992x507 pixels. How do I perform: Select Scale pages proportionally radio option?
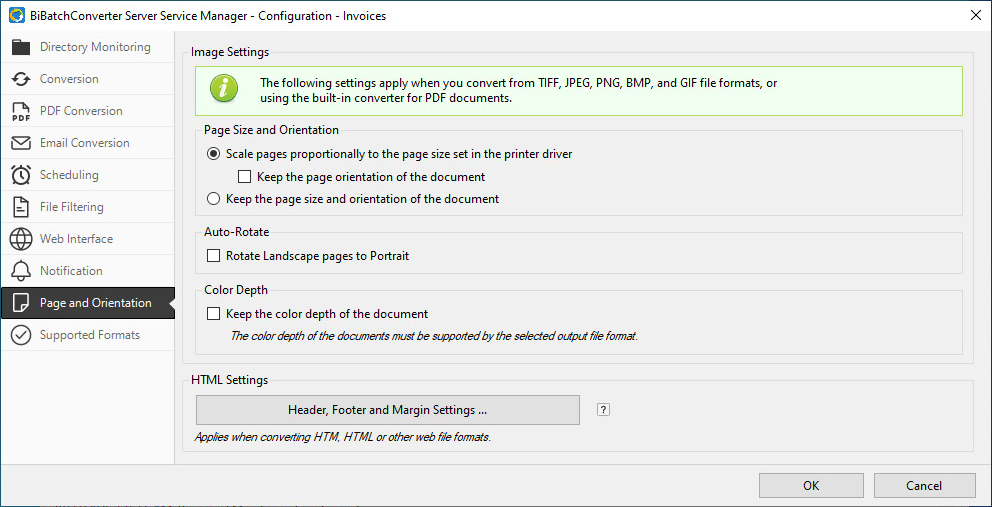213,155
